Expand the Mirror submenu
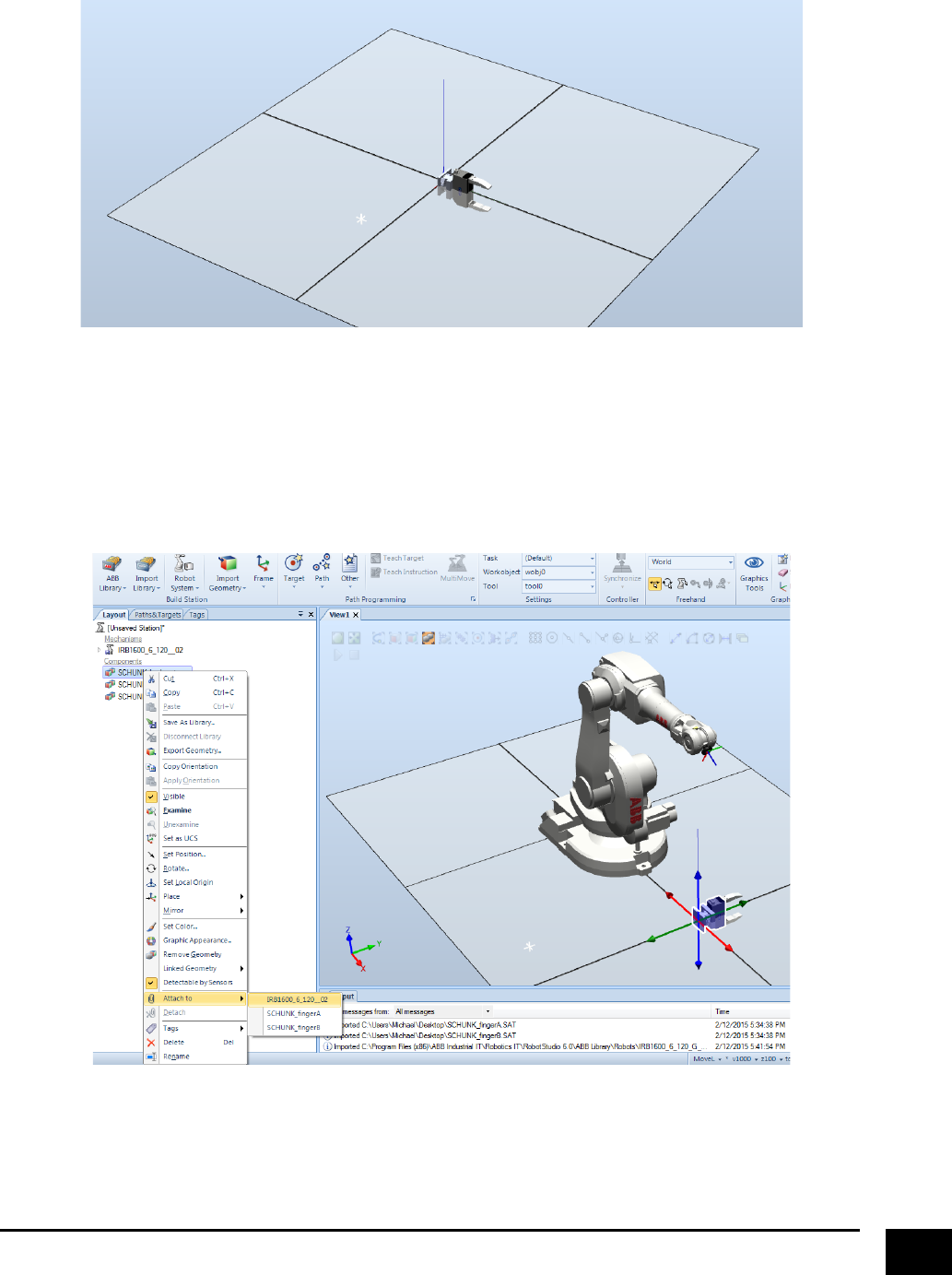952x1275 pixels. pos(195,911)
